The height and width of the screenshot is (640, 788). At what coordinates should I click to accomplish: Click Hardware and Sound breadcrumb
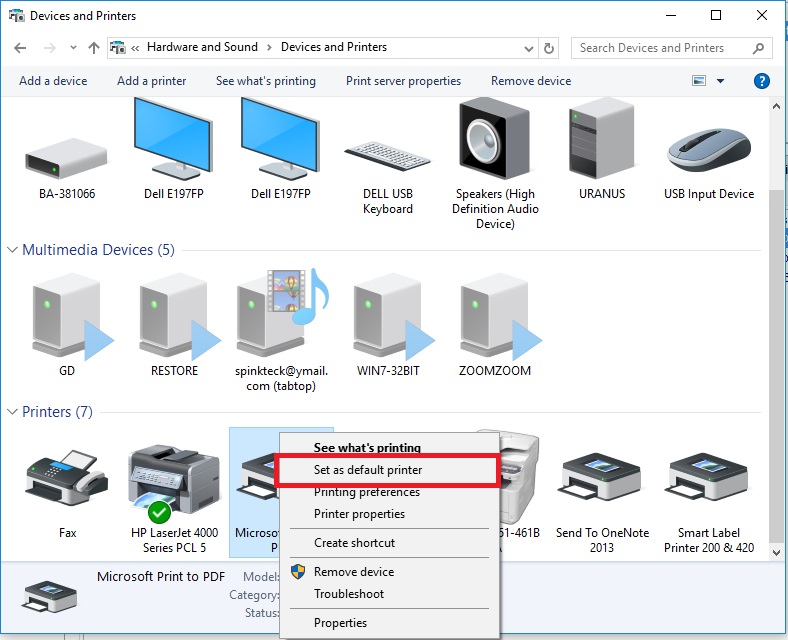[202, 47]
